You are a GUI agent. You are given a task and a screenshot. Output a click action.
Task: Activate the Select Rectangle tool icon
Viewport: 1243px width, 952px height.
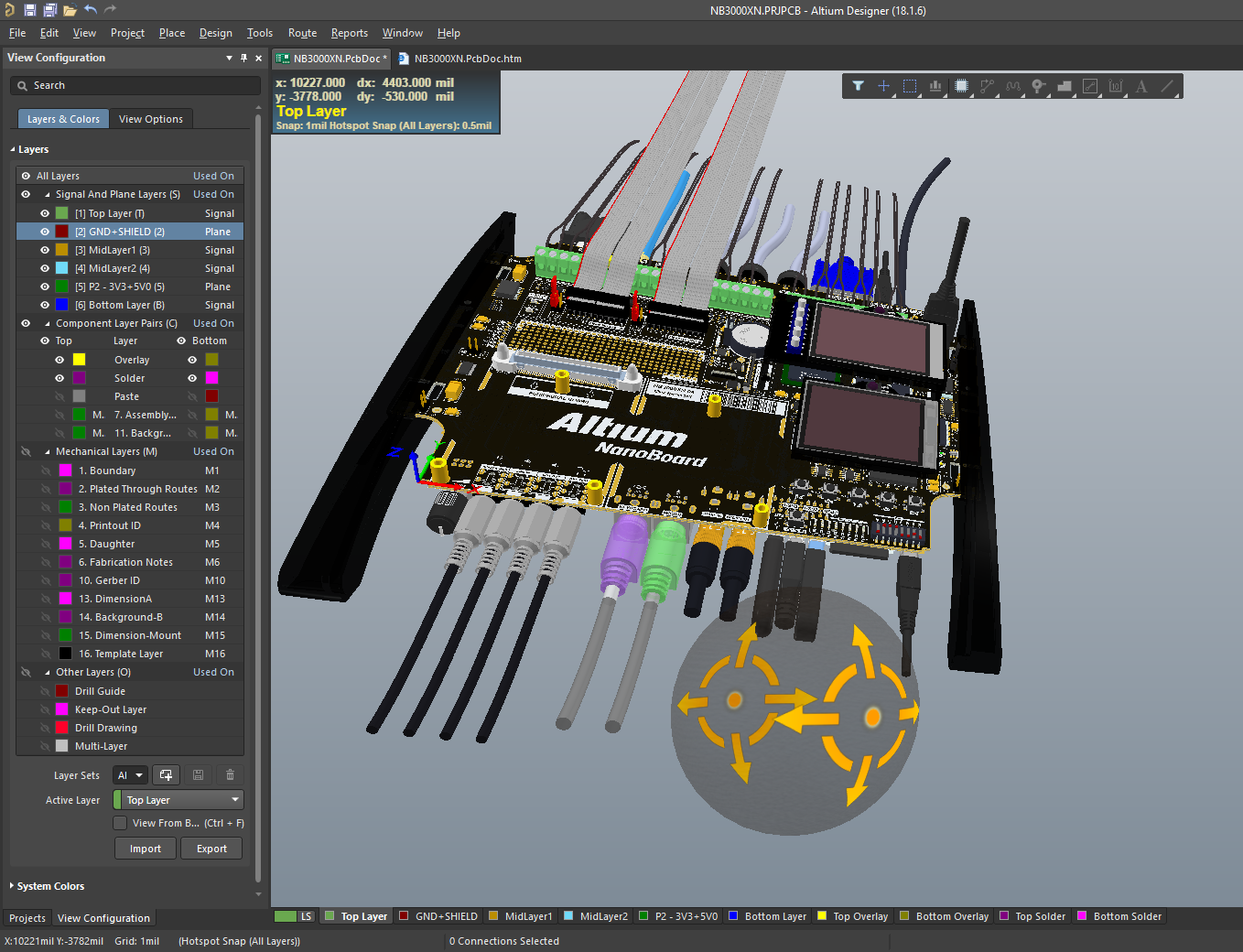[x=909, y=86]
